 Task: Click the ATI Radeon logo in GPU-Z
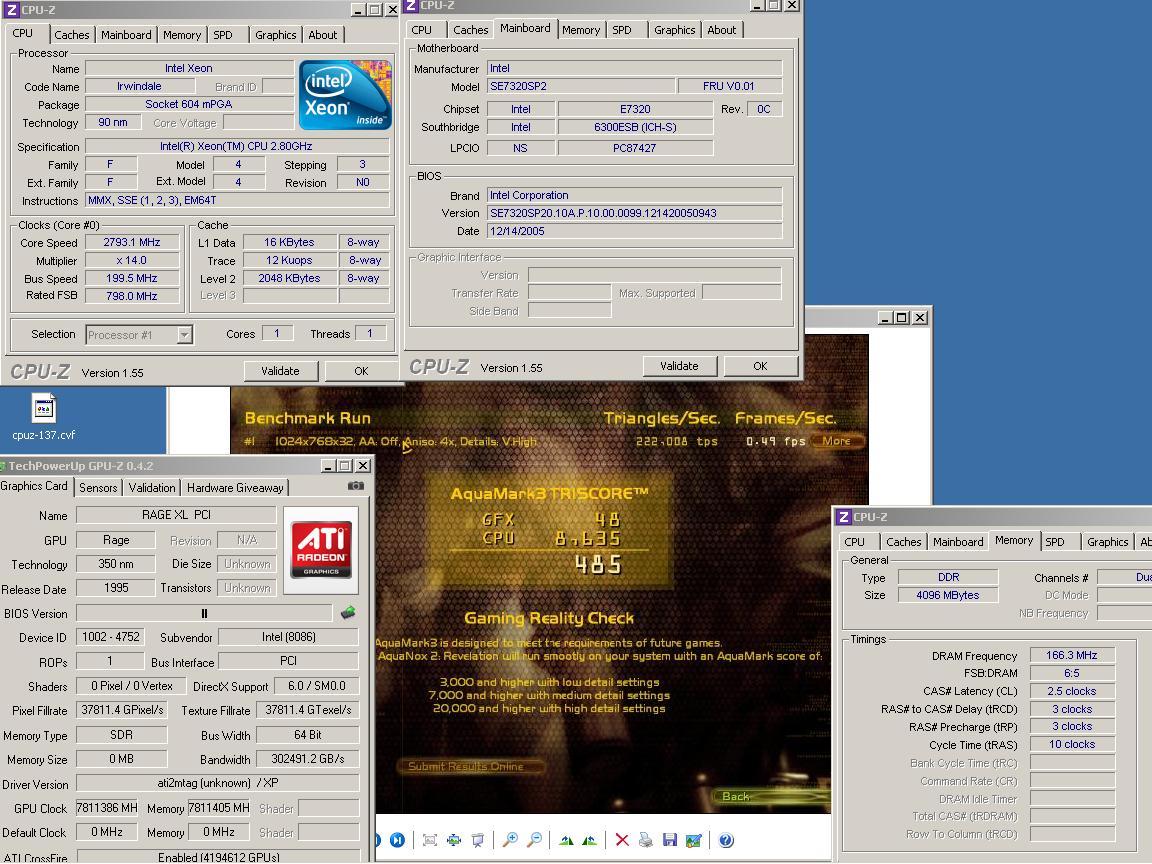pyautogui.click(x=321, y=550)
